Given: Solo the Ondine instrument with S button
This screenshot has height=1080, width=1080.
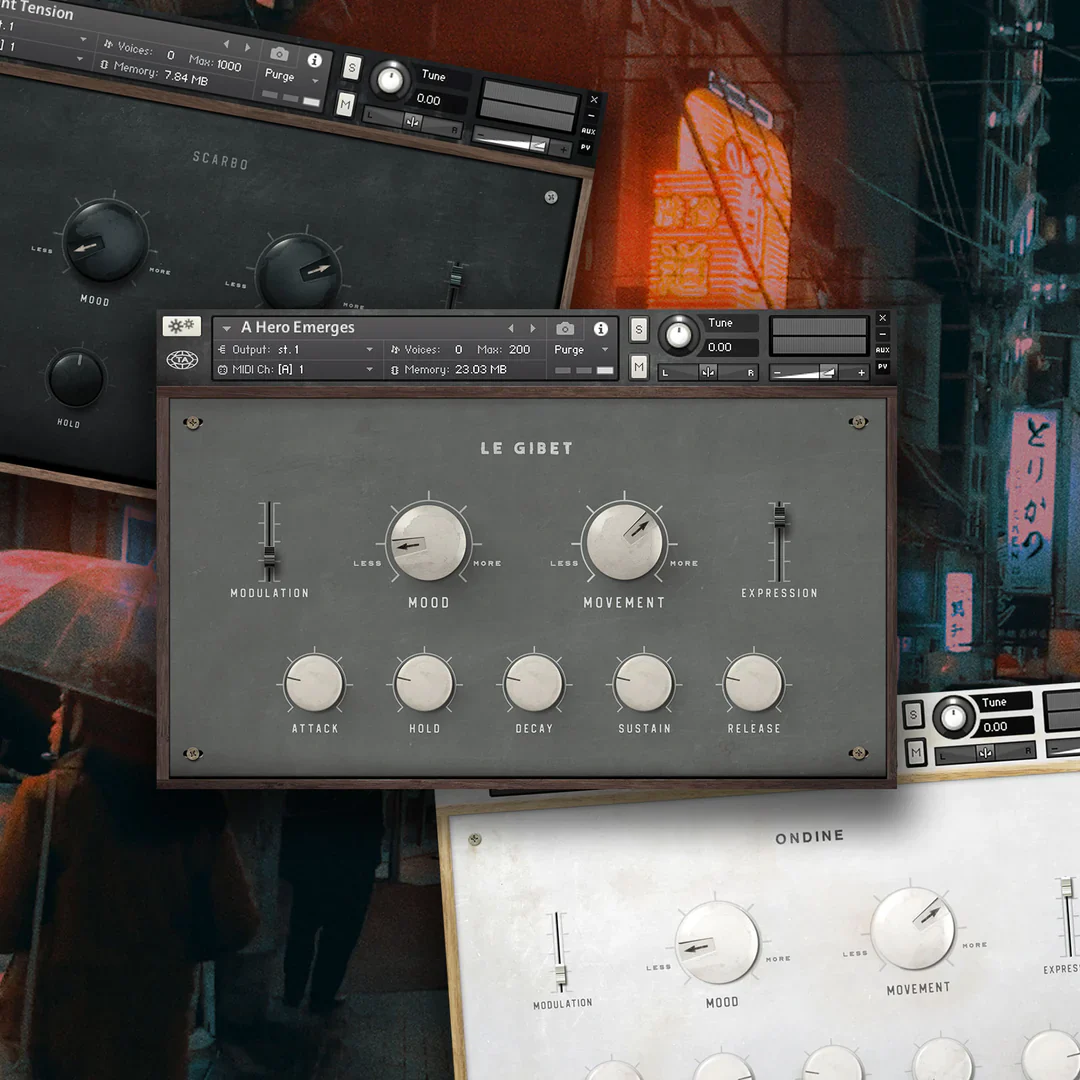Looking at the screenshot, I should point(913,714).
